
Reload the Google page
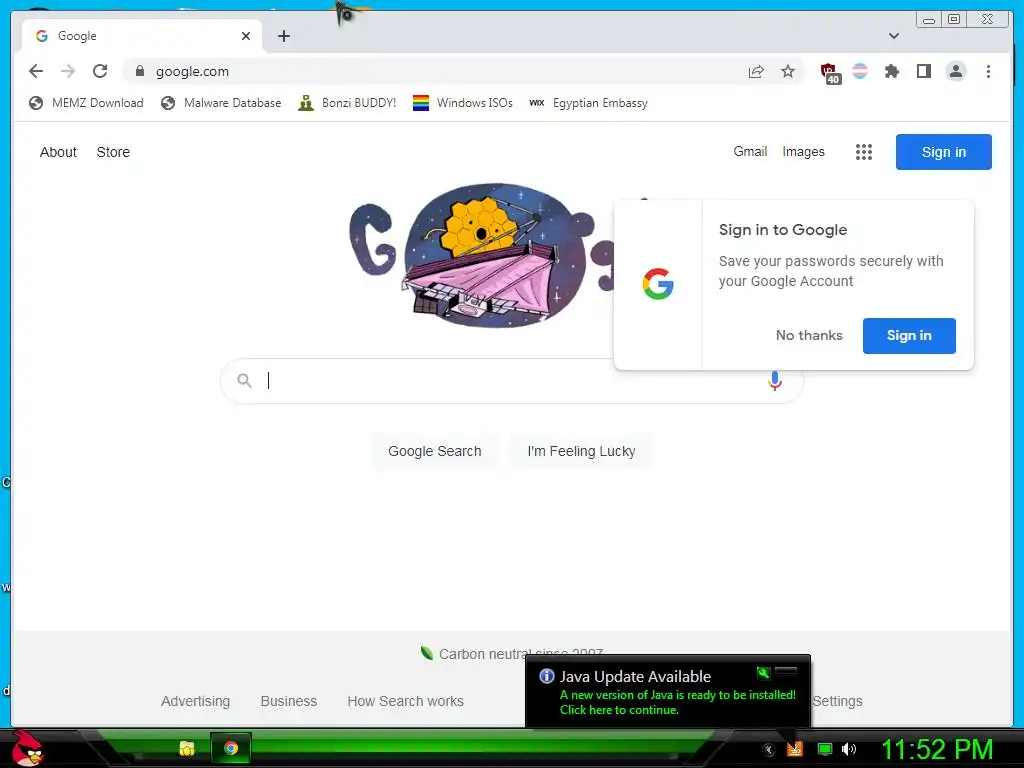[100, 71]
